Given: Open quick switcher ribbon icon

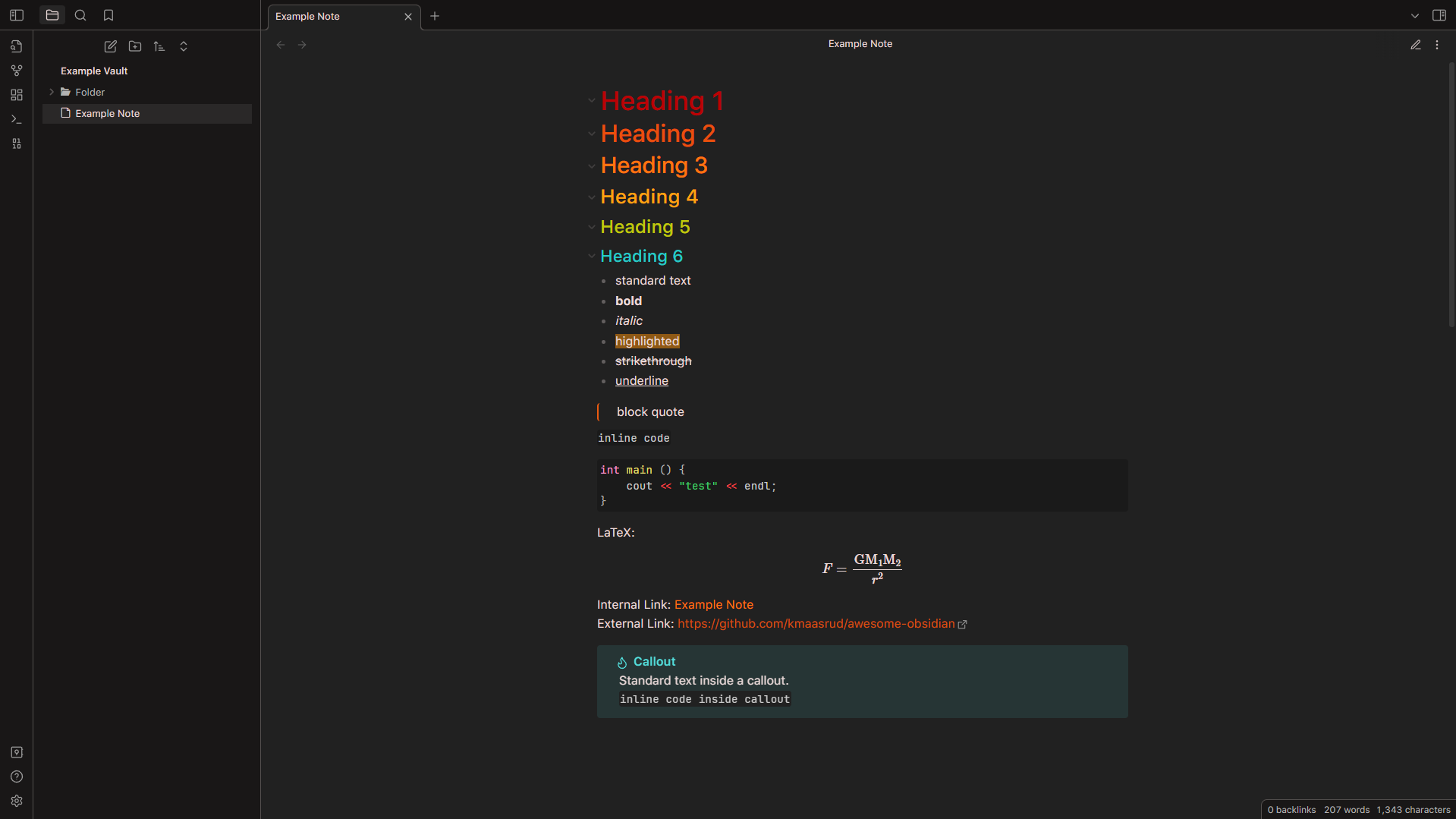Looking at the screenshot, I should (x=17, y=46).
